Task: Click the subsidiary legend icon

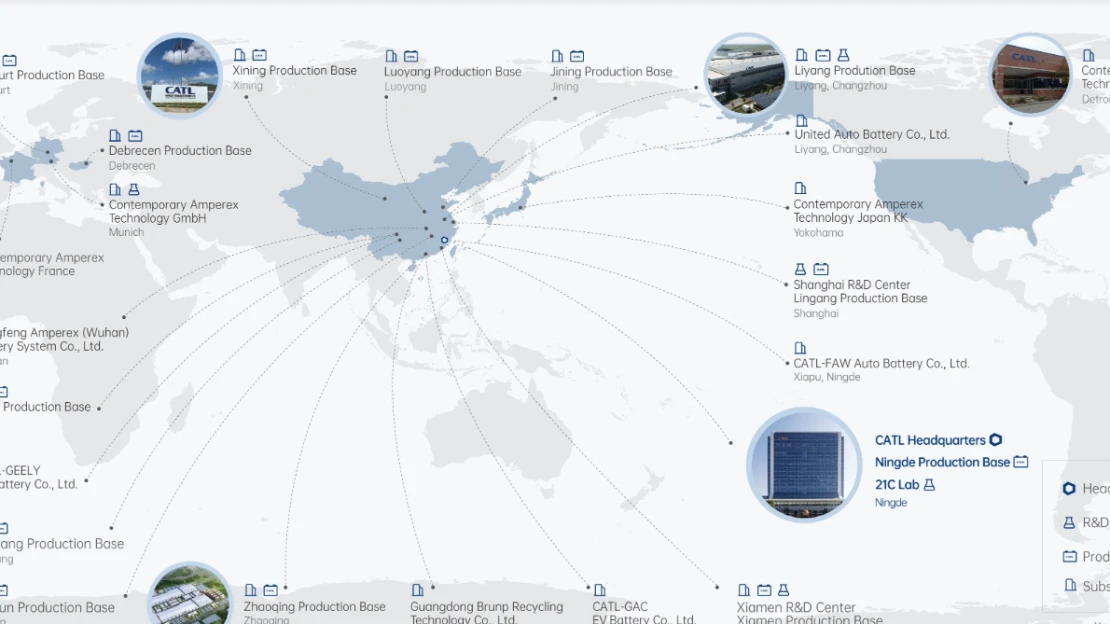Action: point(1070,586)
